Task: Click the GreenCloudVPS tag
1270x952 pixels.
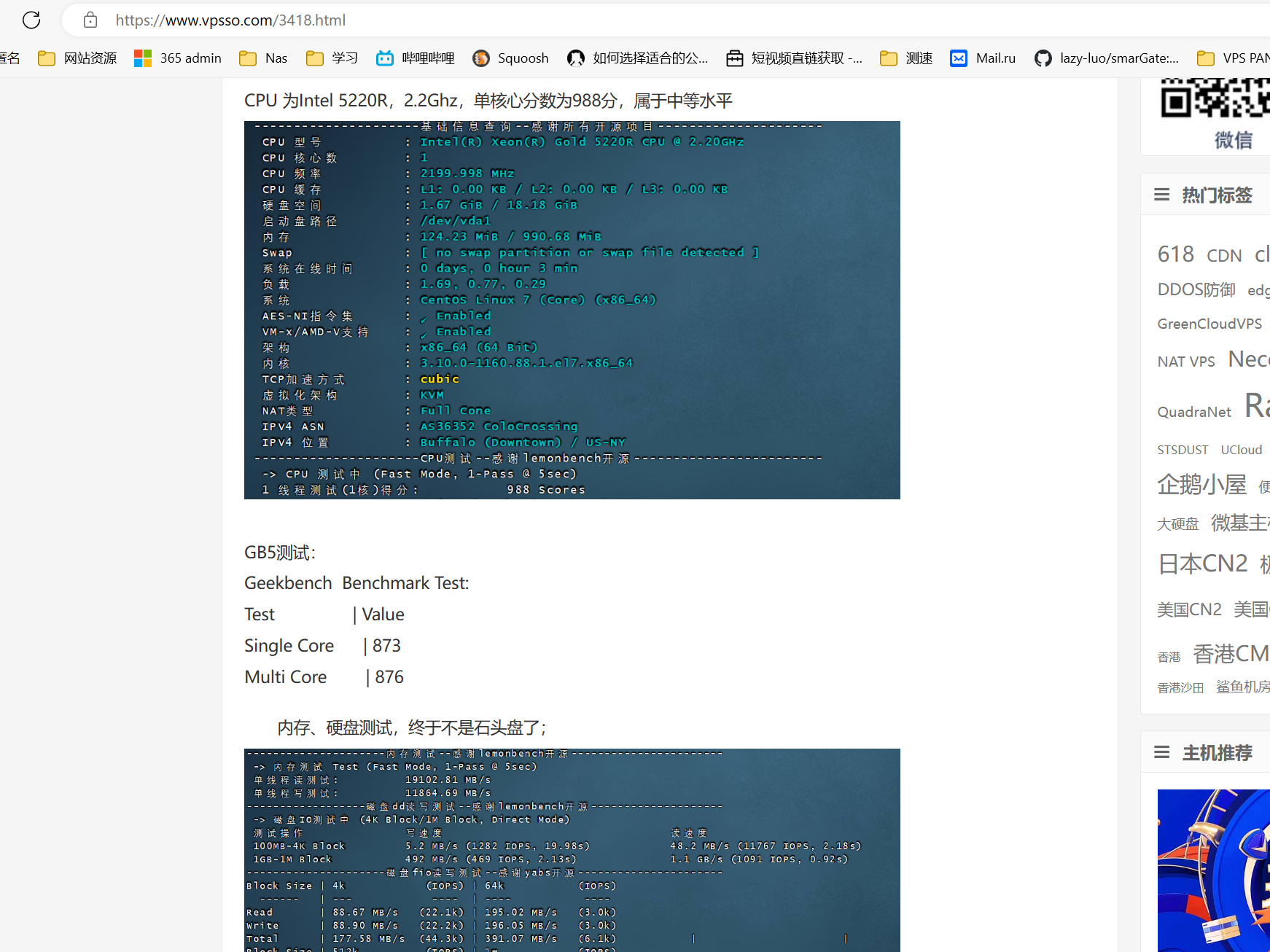Action: click(x=1209, y=324)
